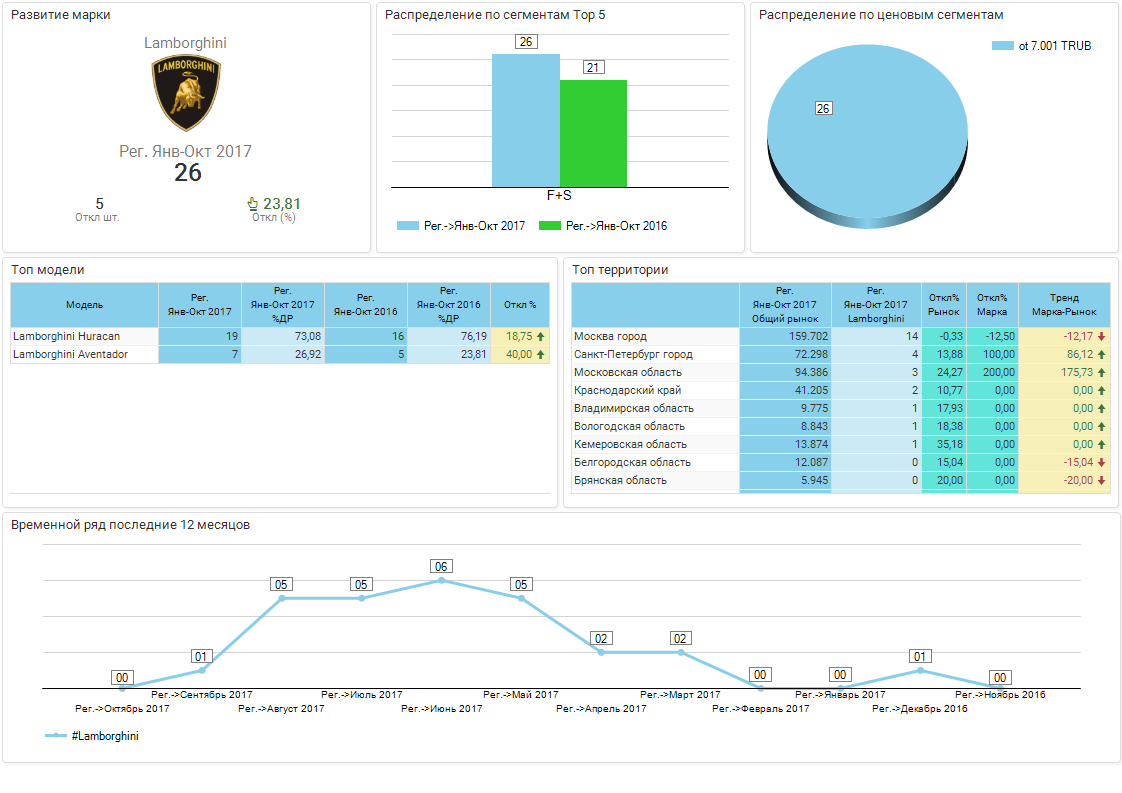This screenshot has height=793, width=1122.
Task: Click Московская область territory name
Action: click(x=628, y=372)
